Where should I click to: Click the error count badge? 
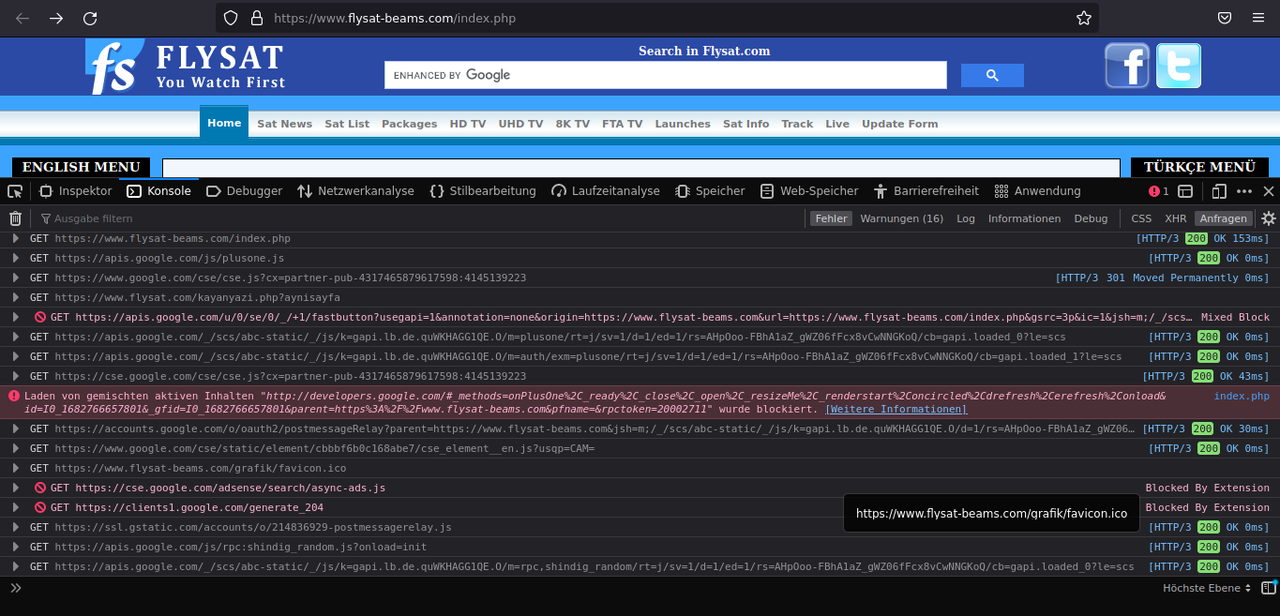[x=1159, y=191]
